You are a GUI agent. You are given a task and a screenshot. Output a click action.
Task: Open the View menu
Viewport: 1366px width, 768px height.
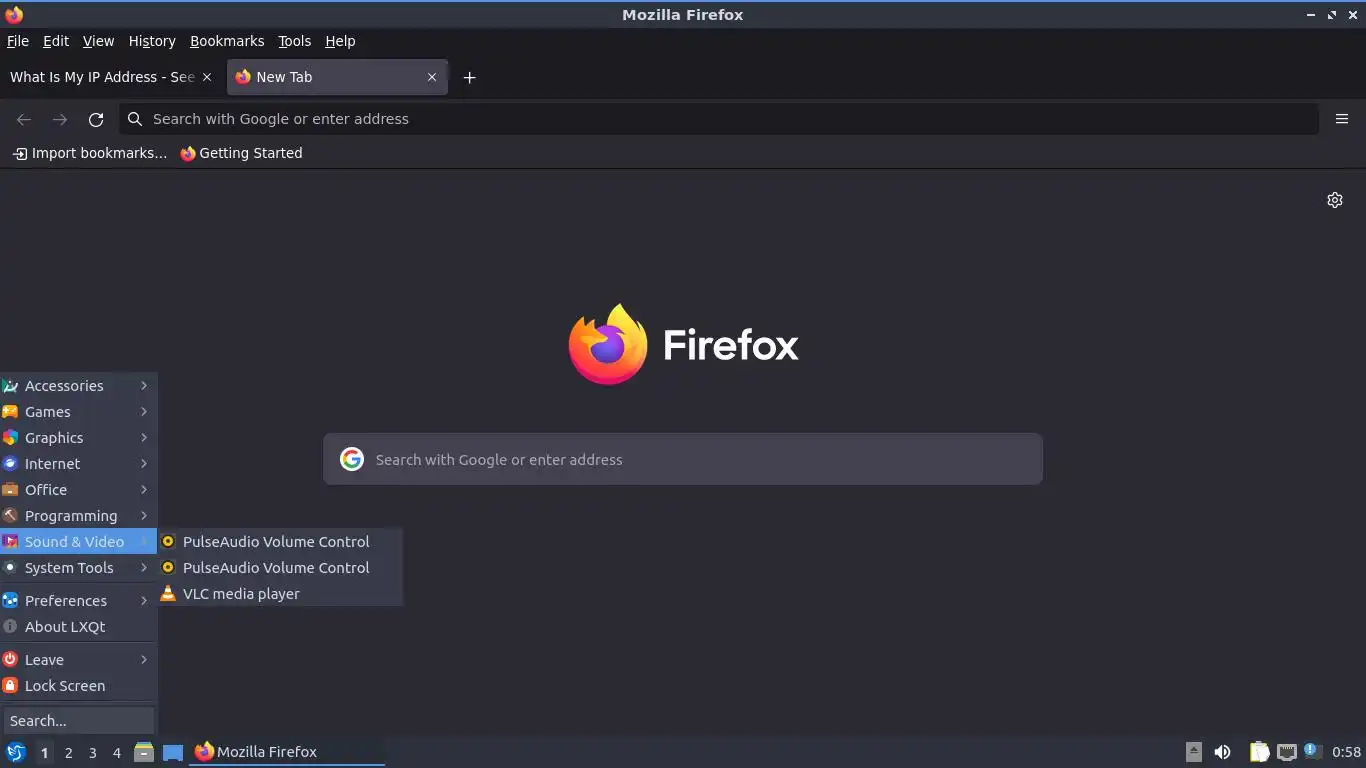coord(98,41)
